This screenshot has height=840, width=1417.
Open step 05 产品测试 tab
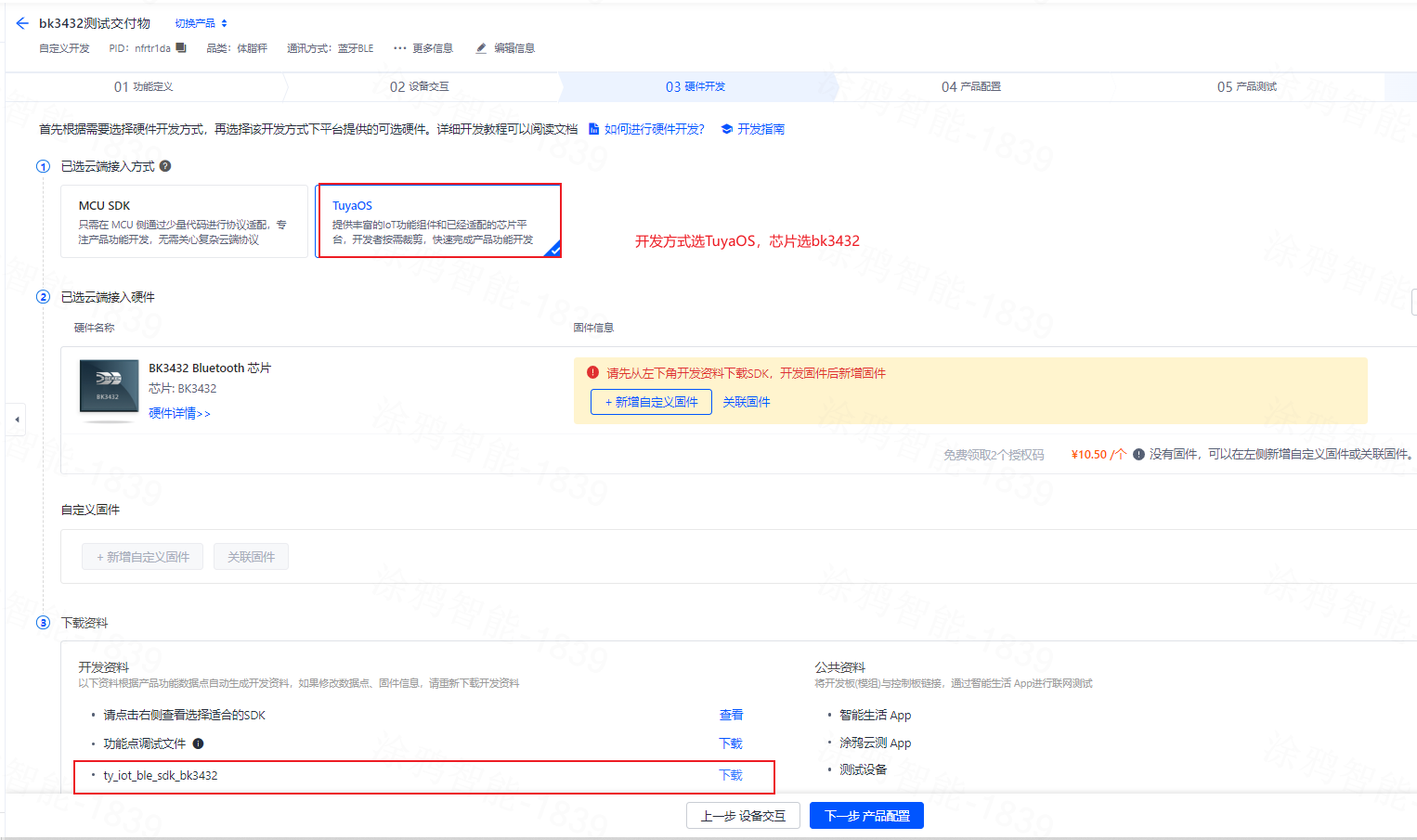click(1247, 86)
